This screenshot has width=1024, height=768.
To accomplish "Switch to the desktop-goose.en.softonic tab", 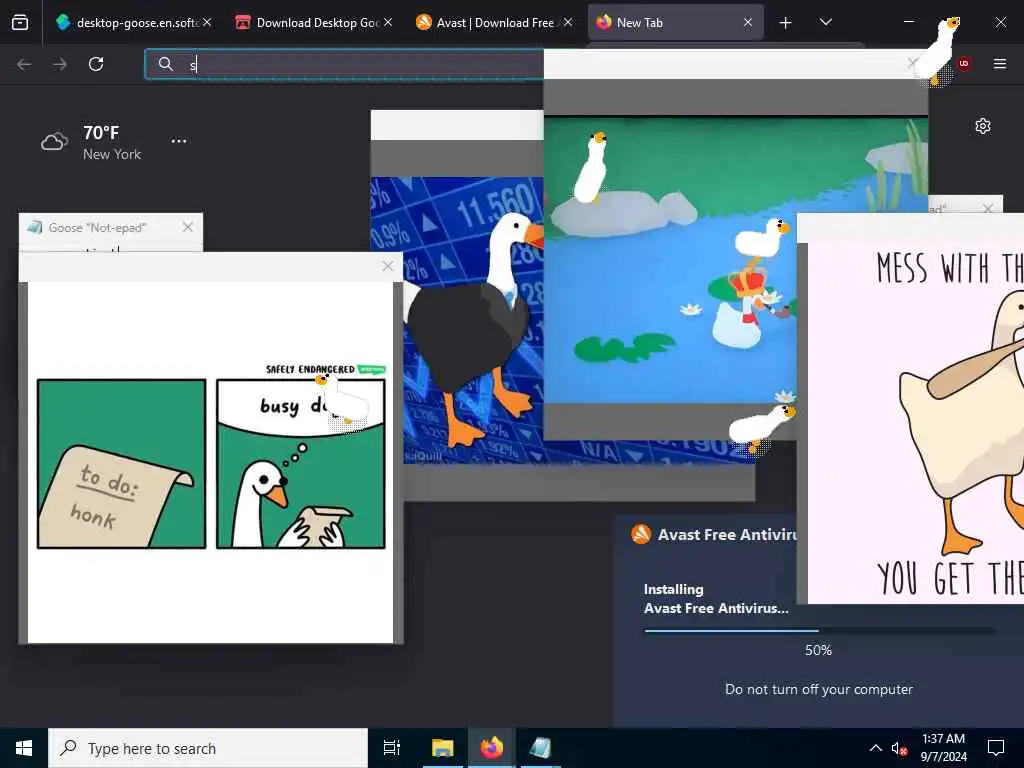I will 134,23.
